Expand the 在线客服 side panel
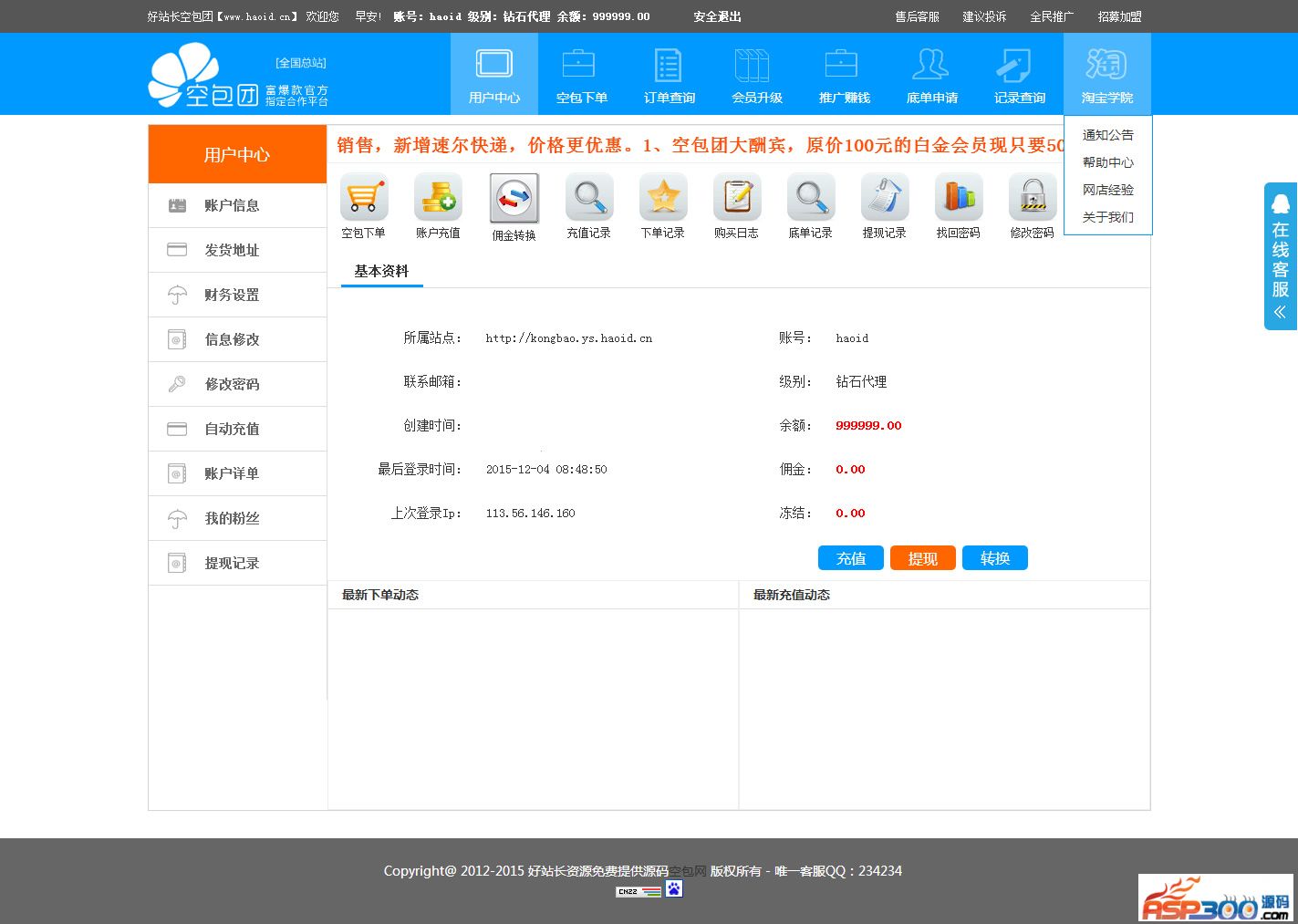The width and height of the screenshot is (1298, 924). [x=1280, y=256]
